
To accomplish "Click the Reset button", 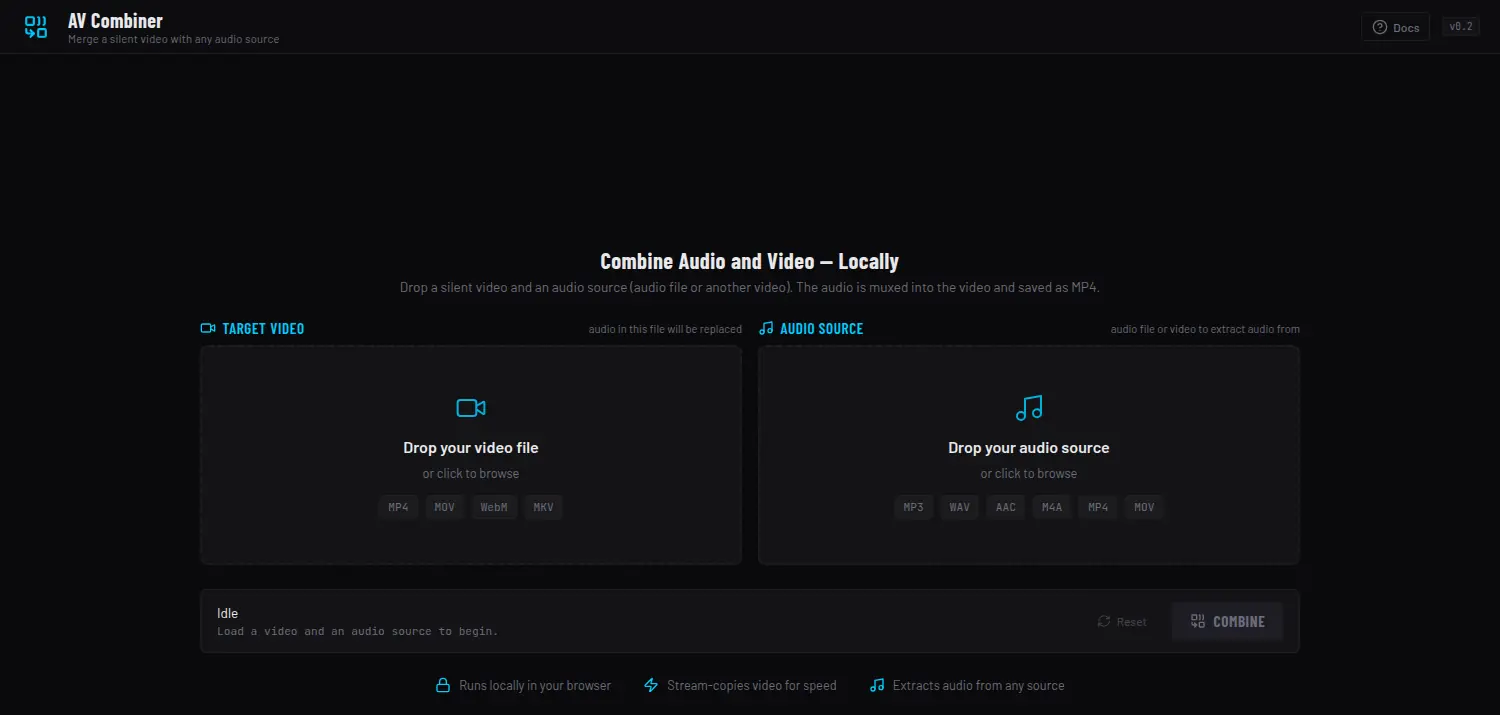I will [x=1122, y=621].
